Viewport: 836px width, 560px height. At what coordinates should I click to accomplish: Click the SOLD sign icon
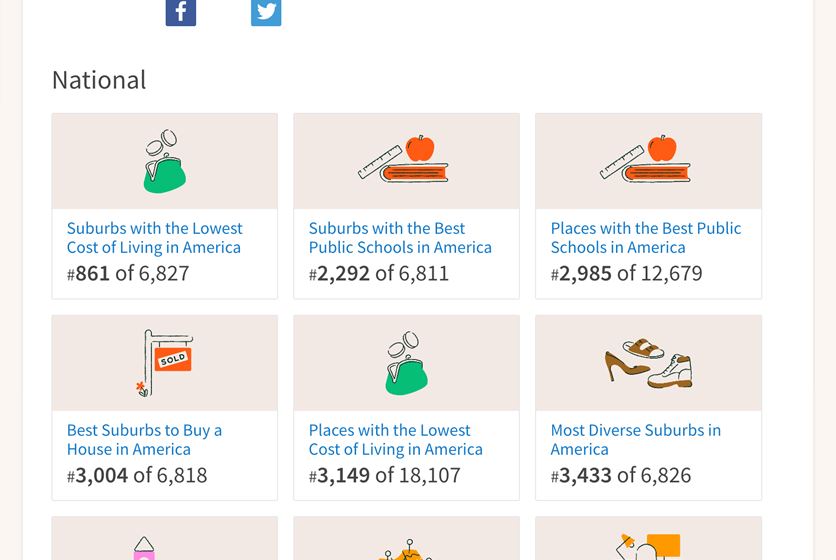click(x=164, y=363)
